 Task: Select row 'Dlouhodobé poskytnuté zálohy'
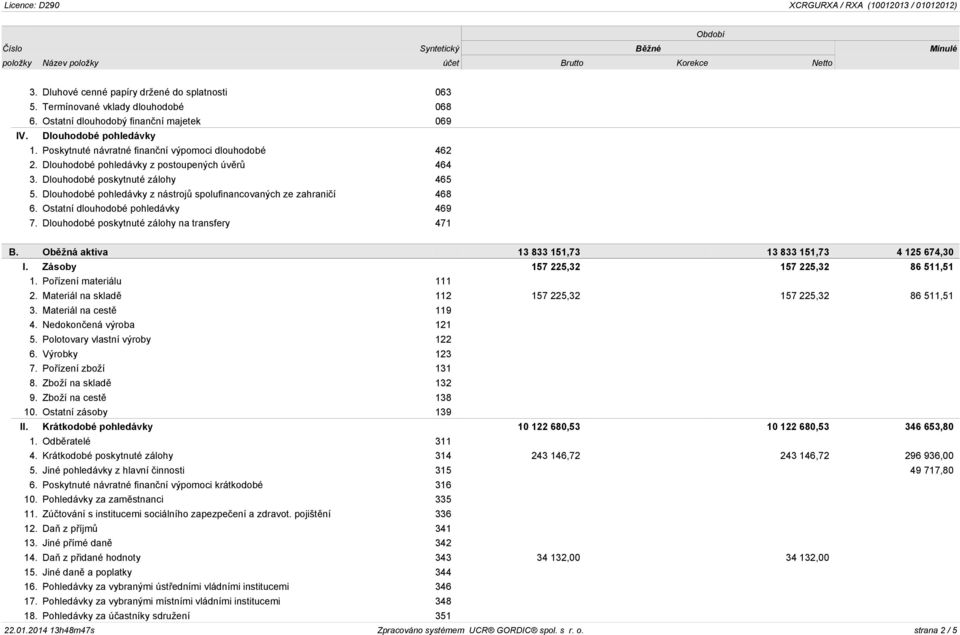(480, 179)
